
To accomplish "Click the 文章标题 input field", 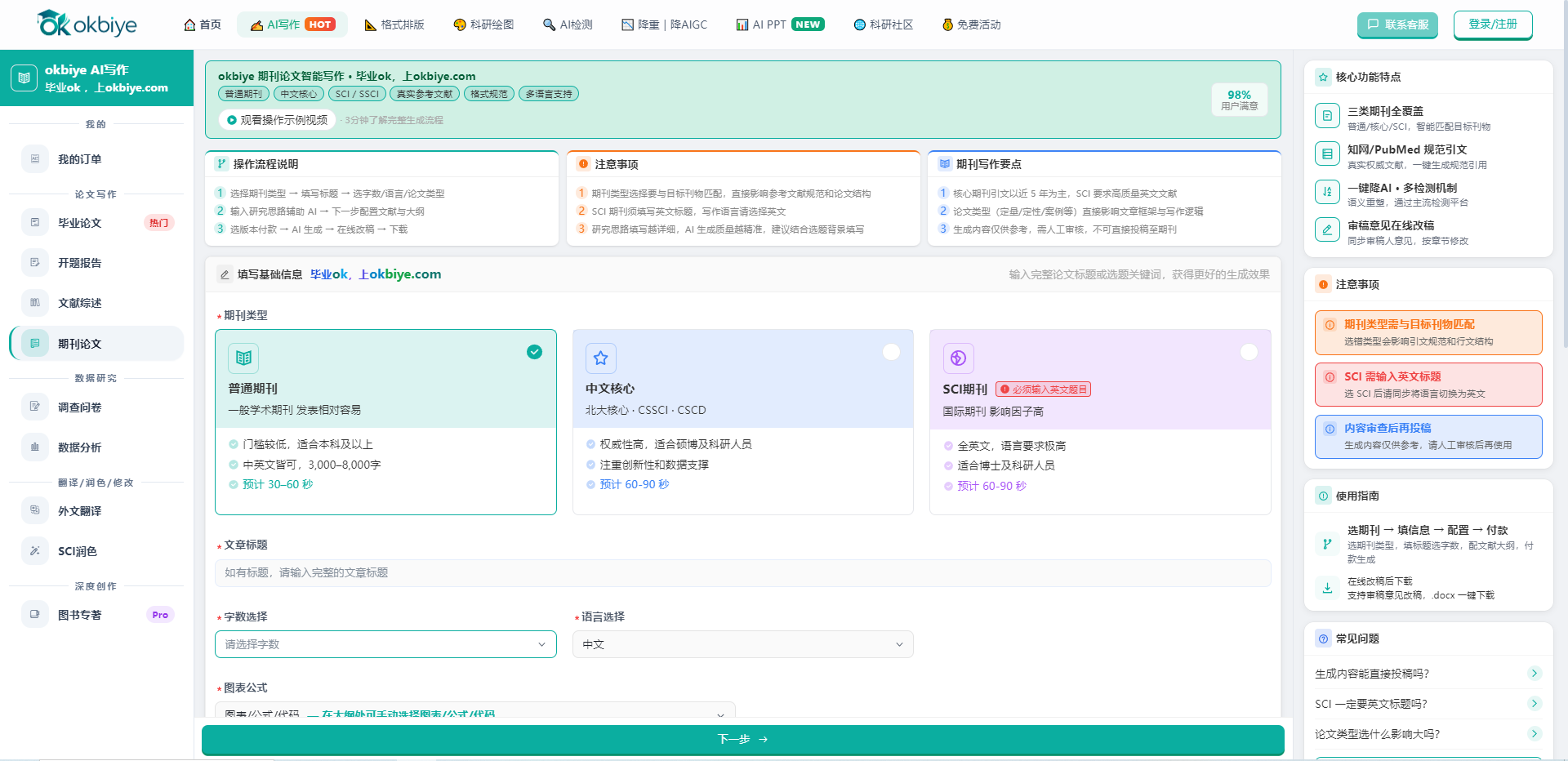I will pos(743,573).
